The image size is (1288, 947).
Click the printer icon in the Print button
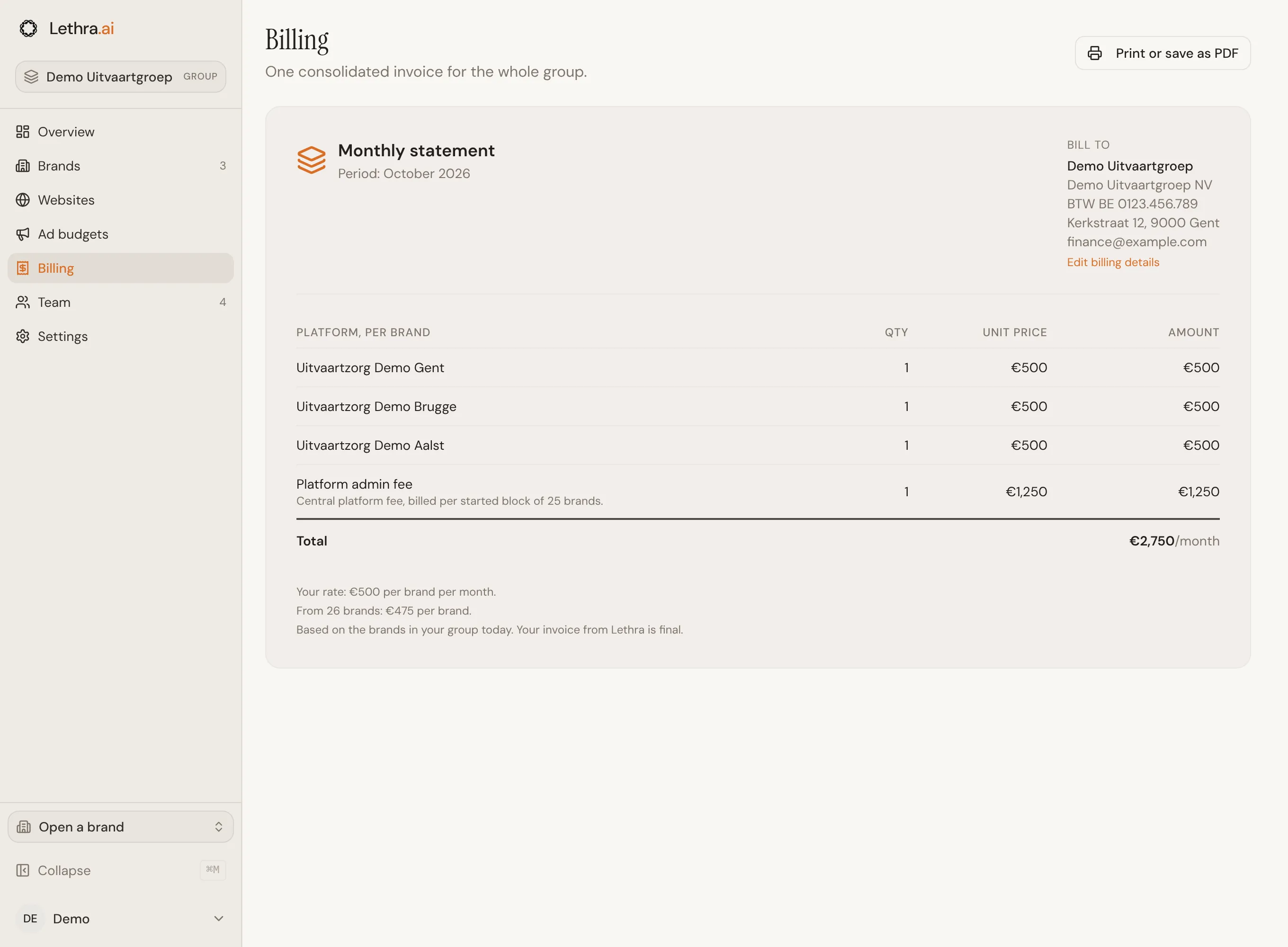(1095, 54)
